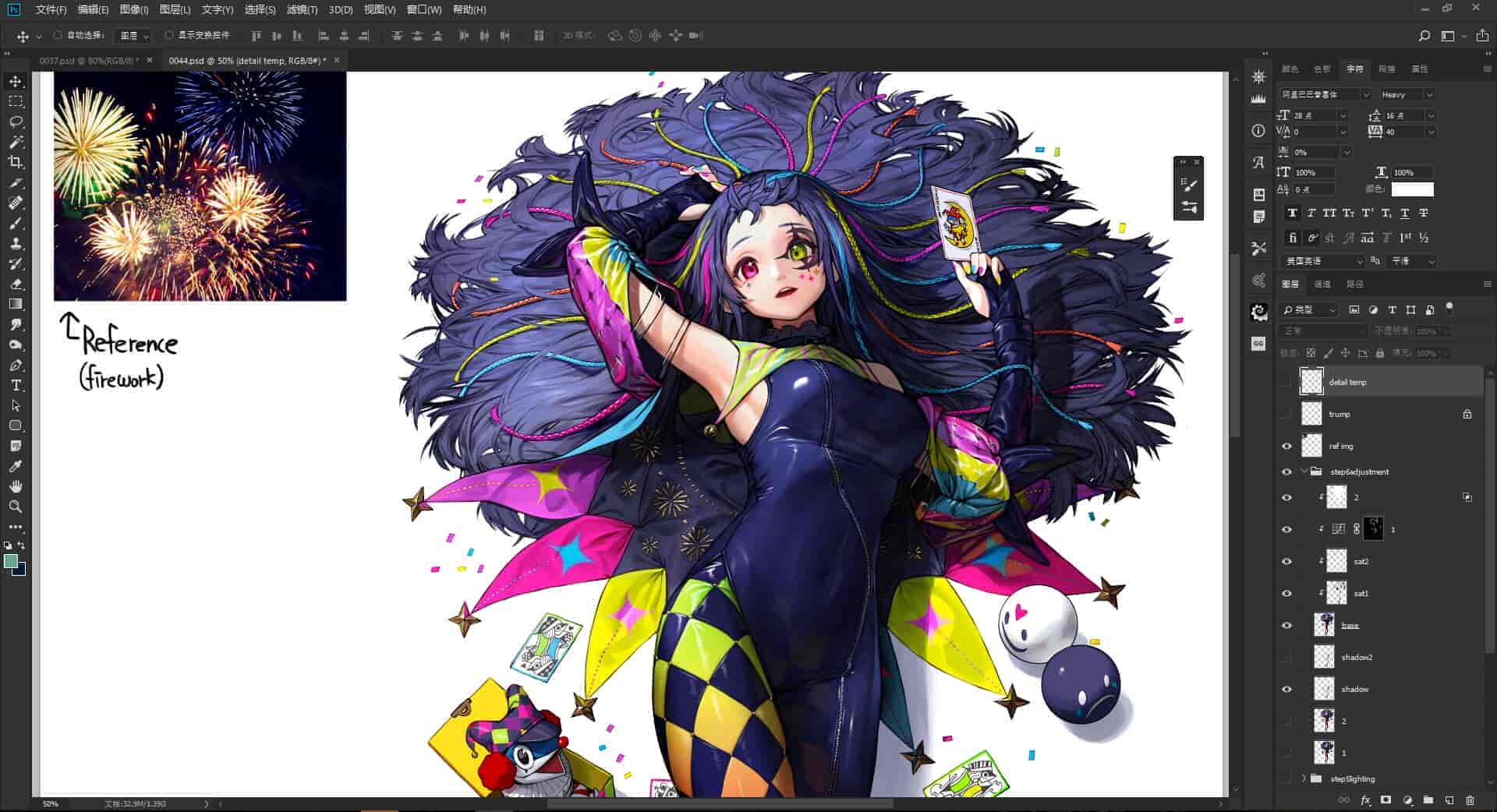The image size is (1497, 812).
Task: Switch to the 段落 panel tab
Action: coord(1386,69)
